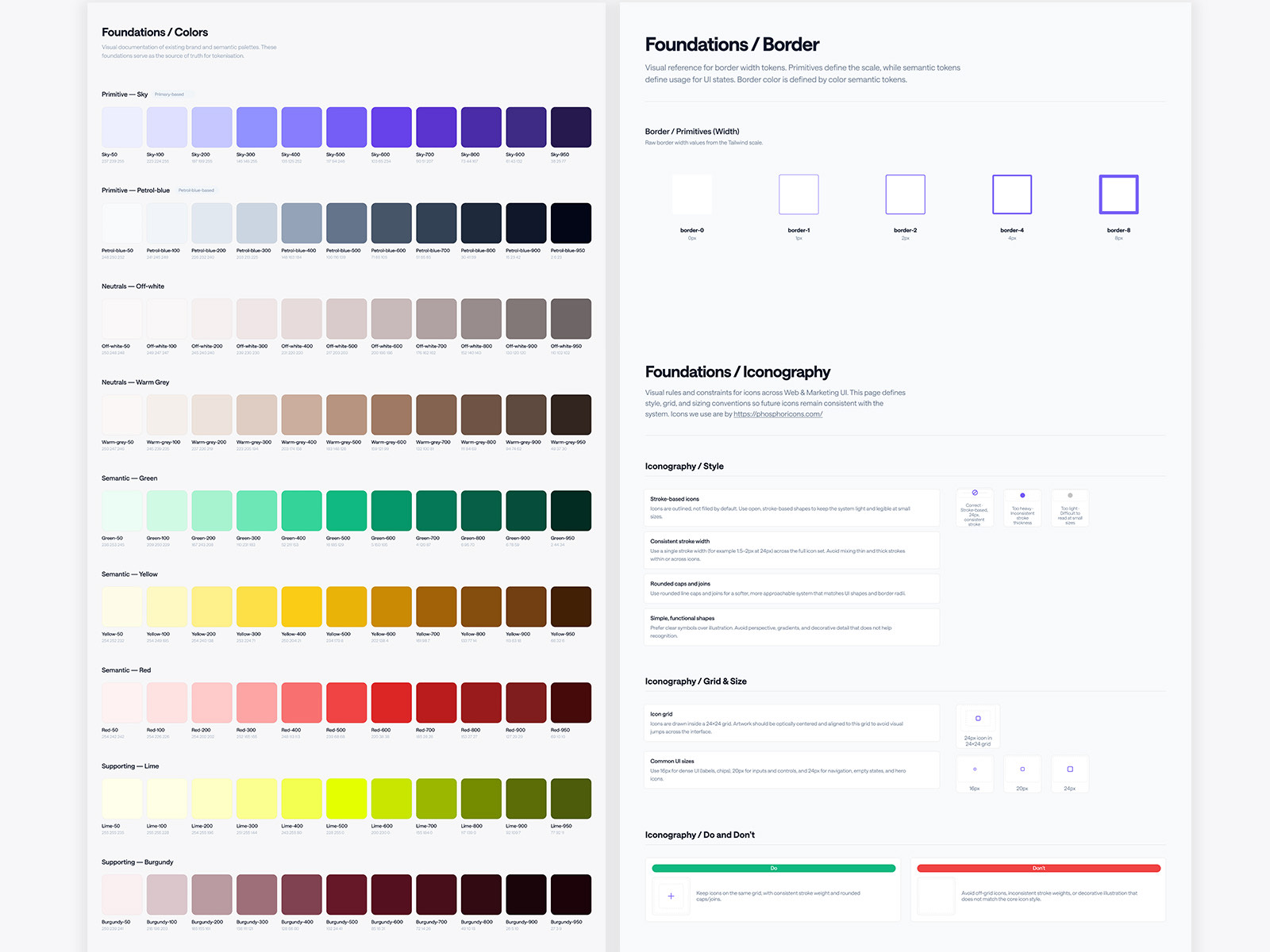Click the Common UI sizes title
Screen dimensions: 1270x952
[672, 761]
